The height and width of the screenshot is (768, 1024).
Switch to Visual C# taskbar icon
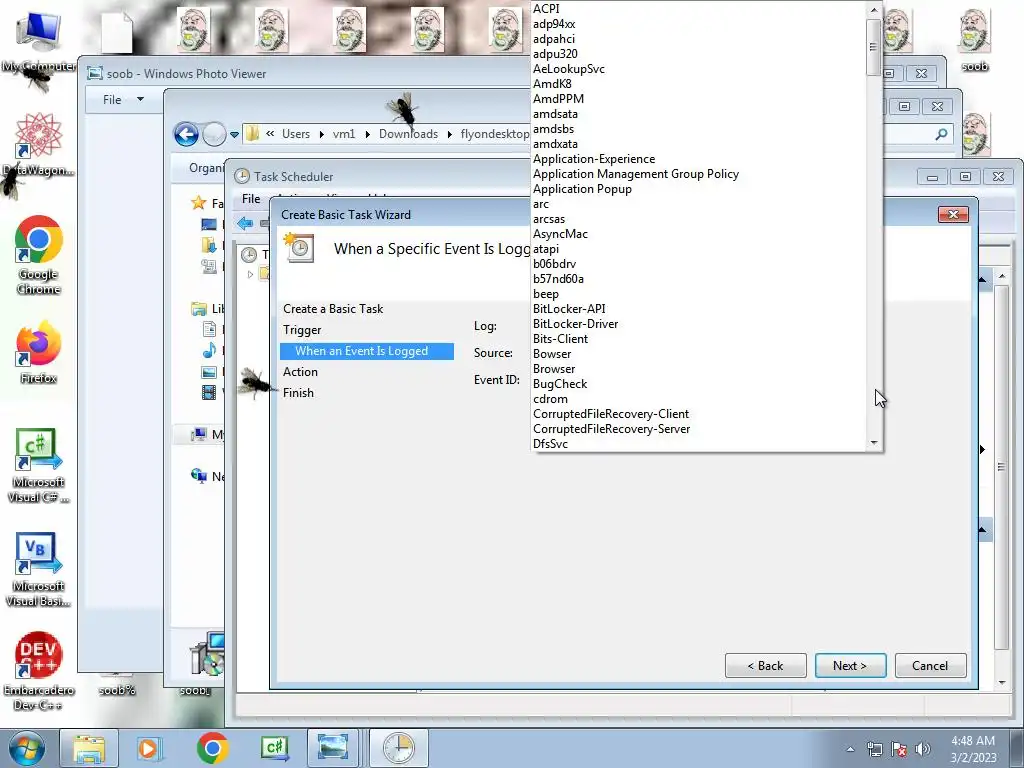tap(275, 748)
